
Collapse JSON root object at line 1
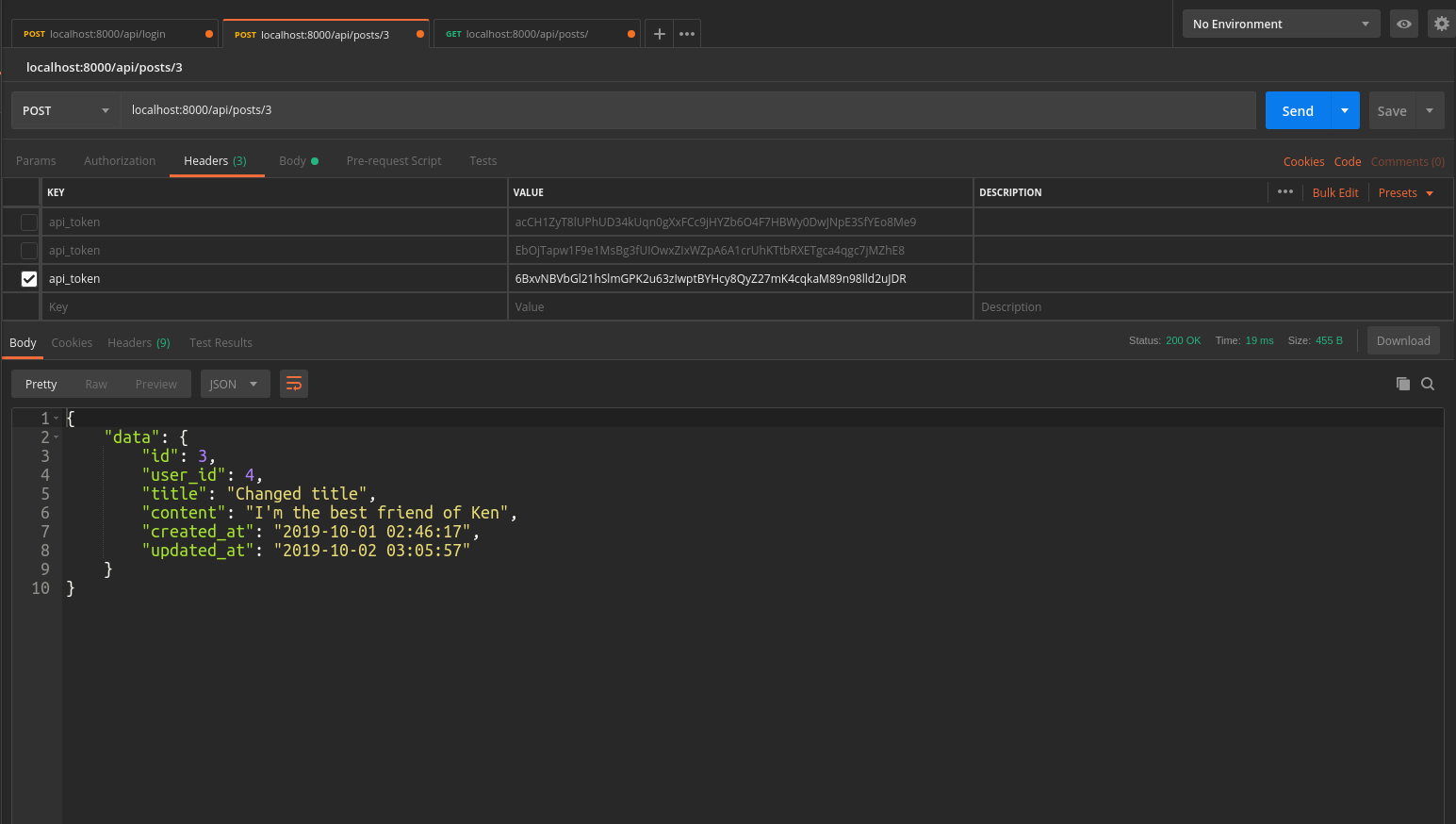click(57, 419)
